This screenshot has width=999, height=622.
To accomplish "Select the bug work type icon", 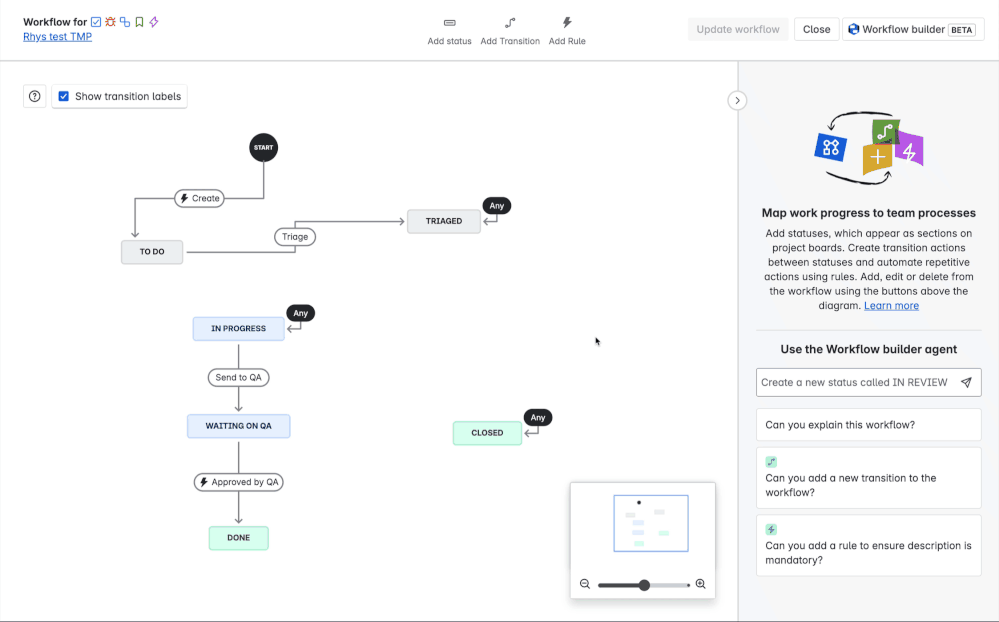I will coord(110,22).
